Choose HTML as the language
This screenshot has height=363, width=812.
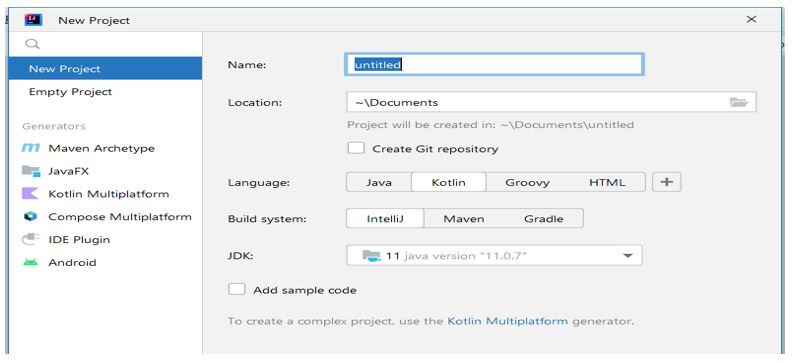pos(607,183)
